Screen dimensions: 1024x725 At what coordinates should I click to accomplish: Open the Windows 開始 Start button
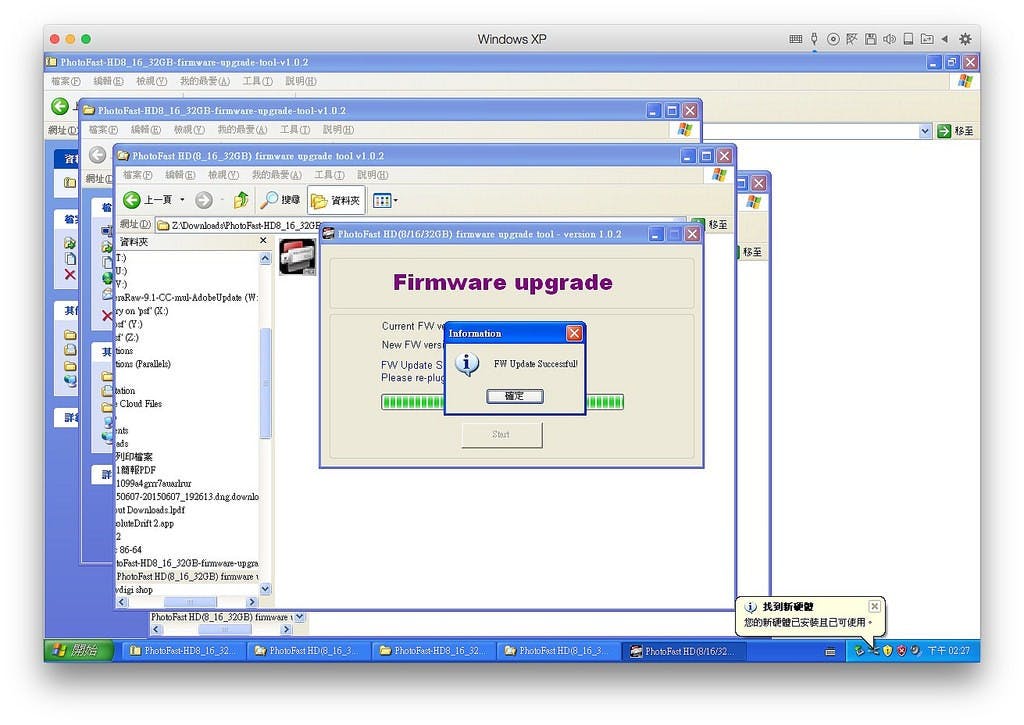(78, 651)
